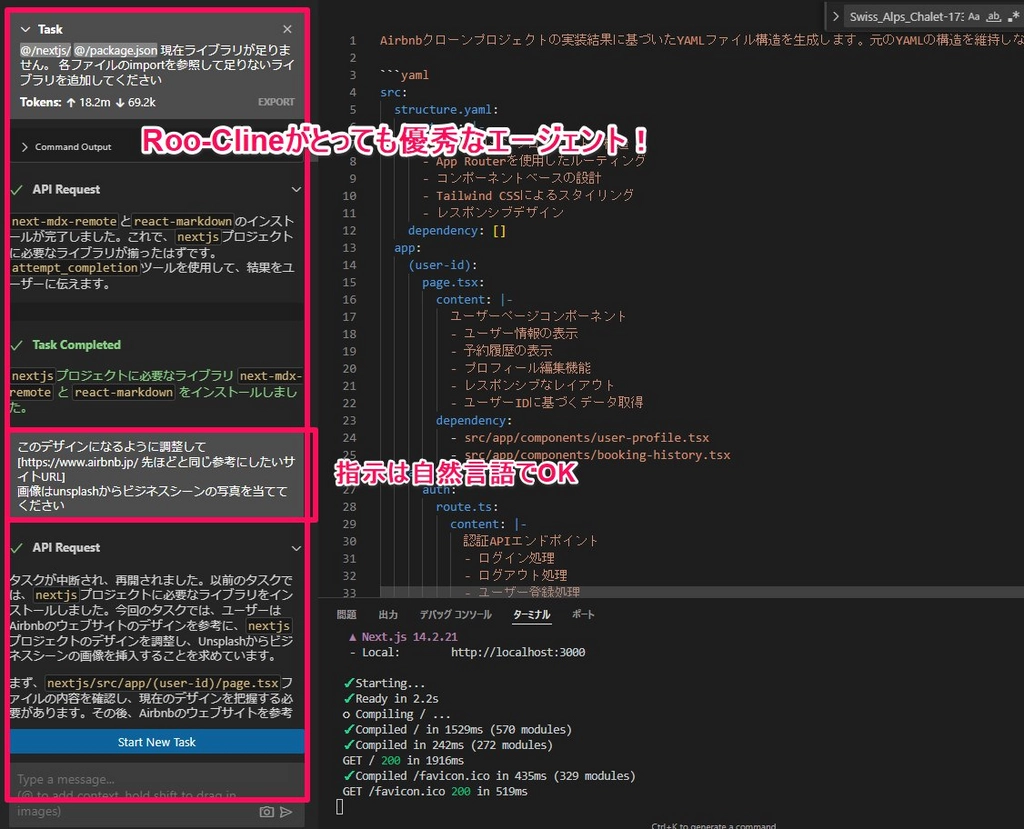Toggle Match Case (Aa) in find box

tap(974, 17)
